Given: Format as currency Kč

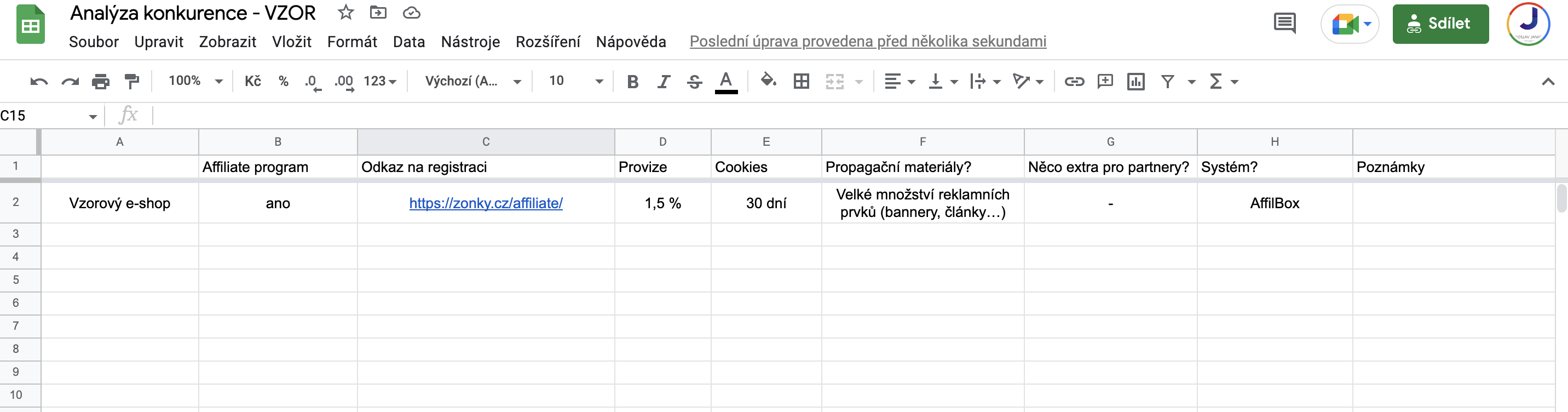Looking at the screenshot, I should point(252,81).
